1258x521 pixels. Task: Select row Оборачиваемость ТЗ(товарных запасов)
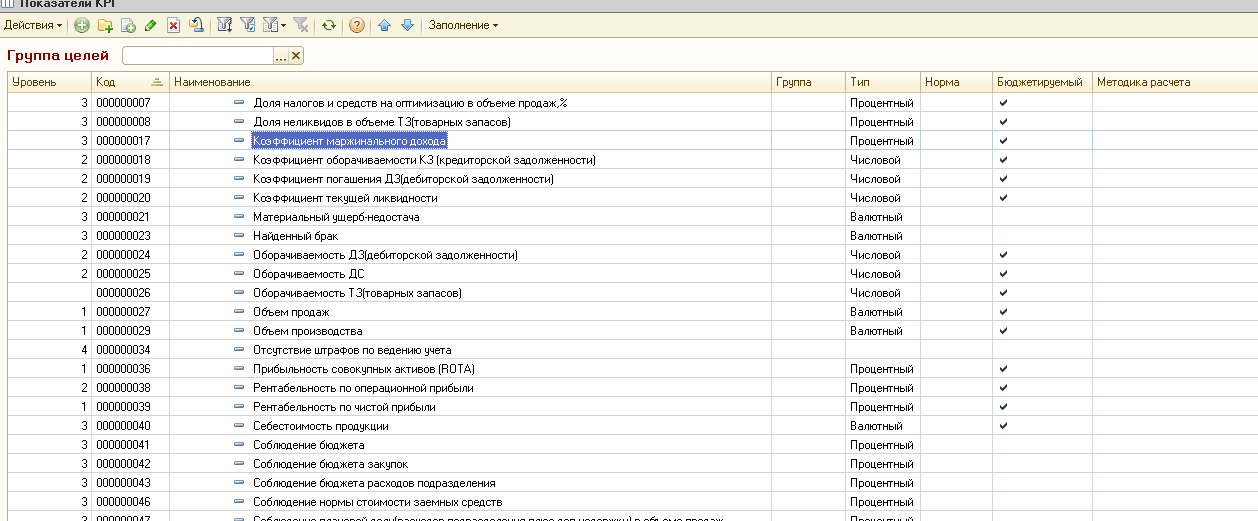pyautogui.click(x=632, y=293)
